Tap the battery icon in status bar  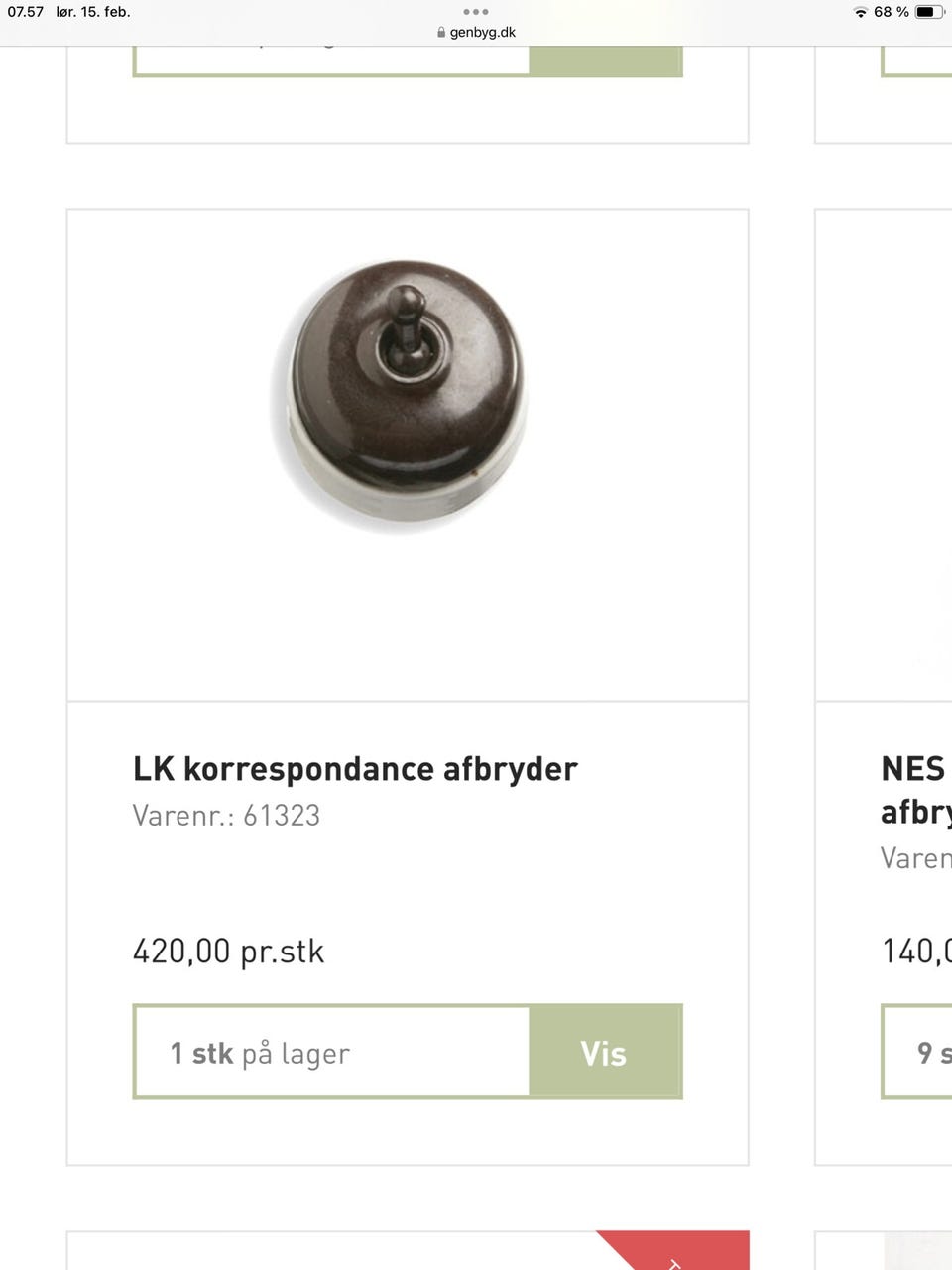coord(928,12)
